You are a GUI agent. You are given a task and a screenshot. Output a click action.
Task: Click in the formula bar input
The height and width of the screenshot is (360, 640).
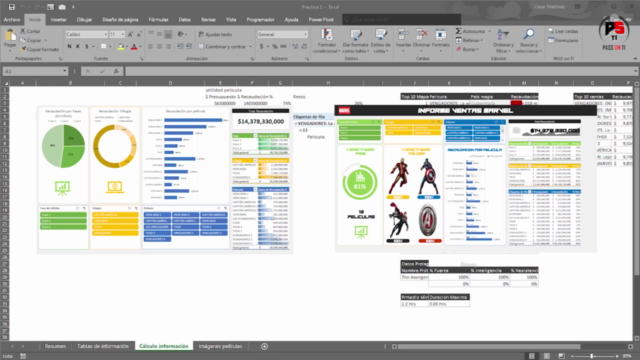coord(378,71)
